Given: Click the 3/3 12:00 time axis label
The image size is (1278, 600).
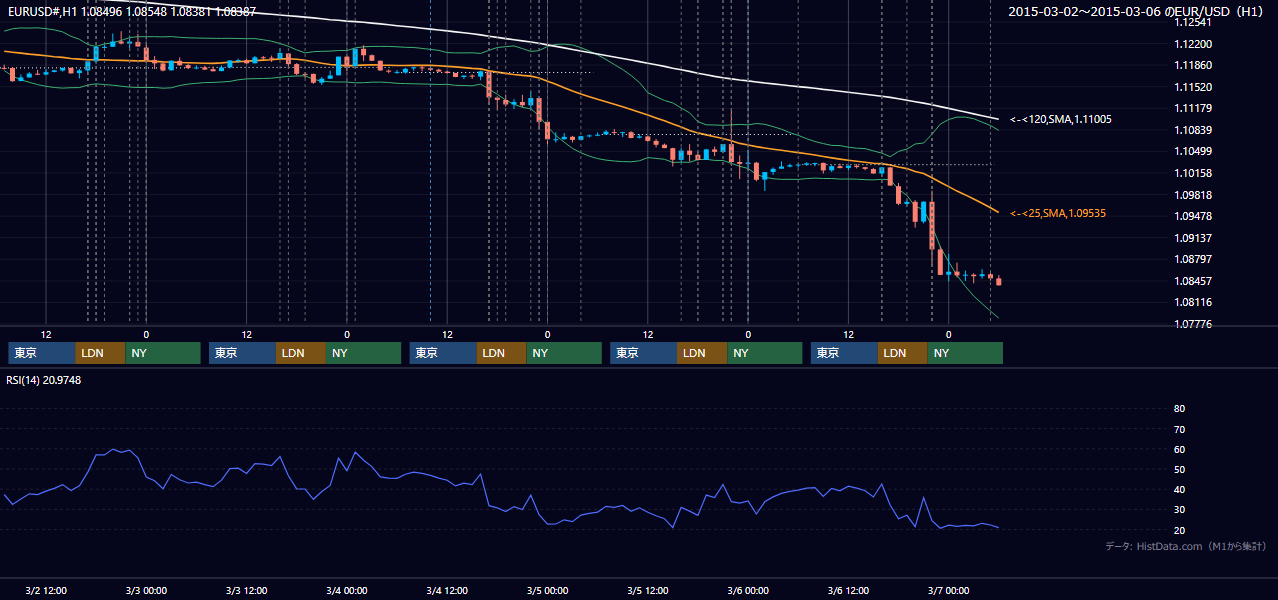Looking at the screenshot, I should (x=246, y=591).
